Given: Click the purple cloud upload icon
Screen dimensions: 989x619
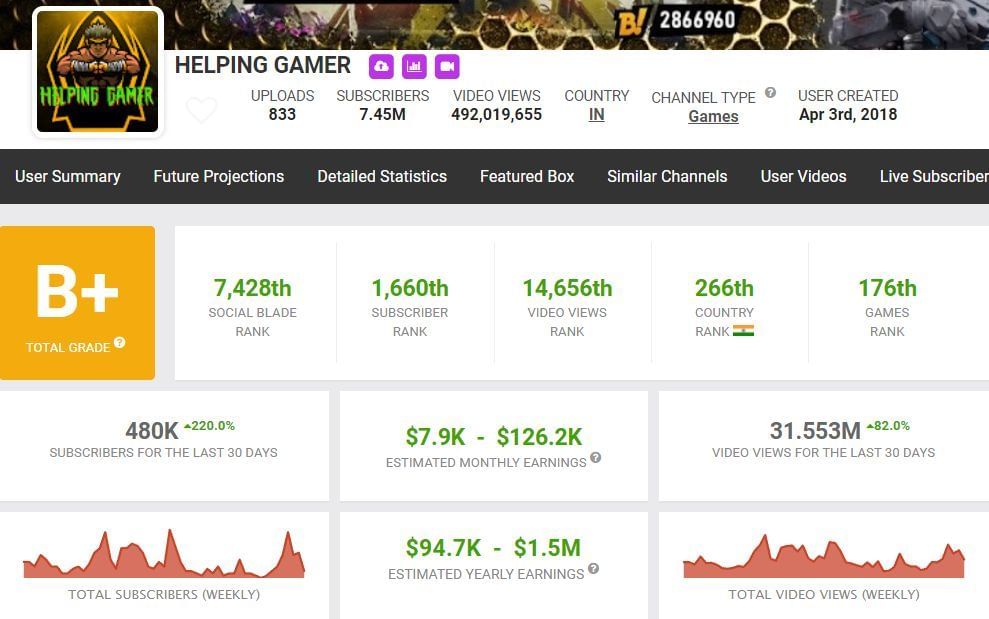Looking at the screenshot, I should click(x=381, y=67).
